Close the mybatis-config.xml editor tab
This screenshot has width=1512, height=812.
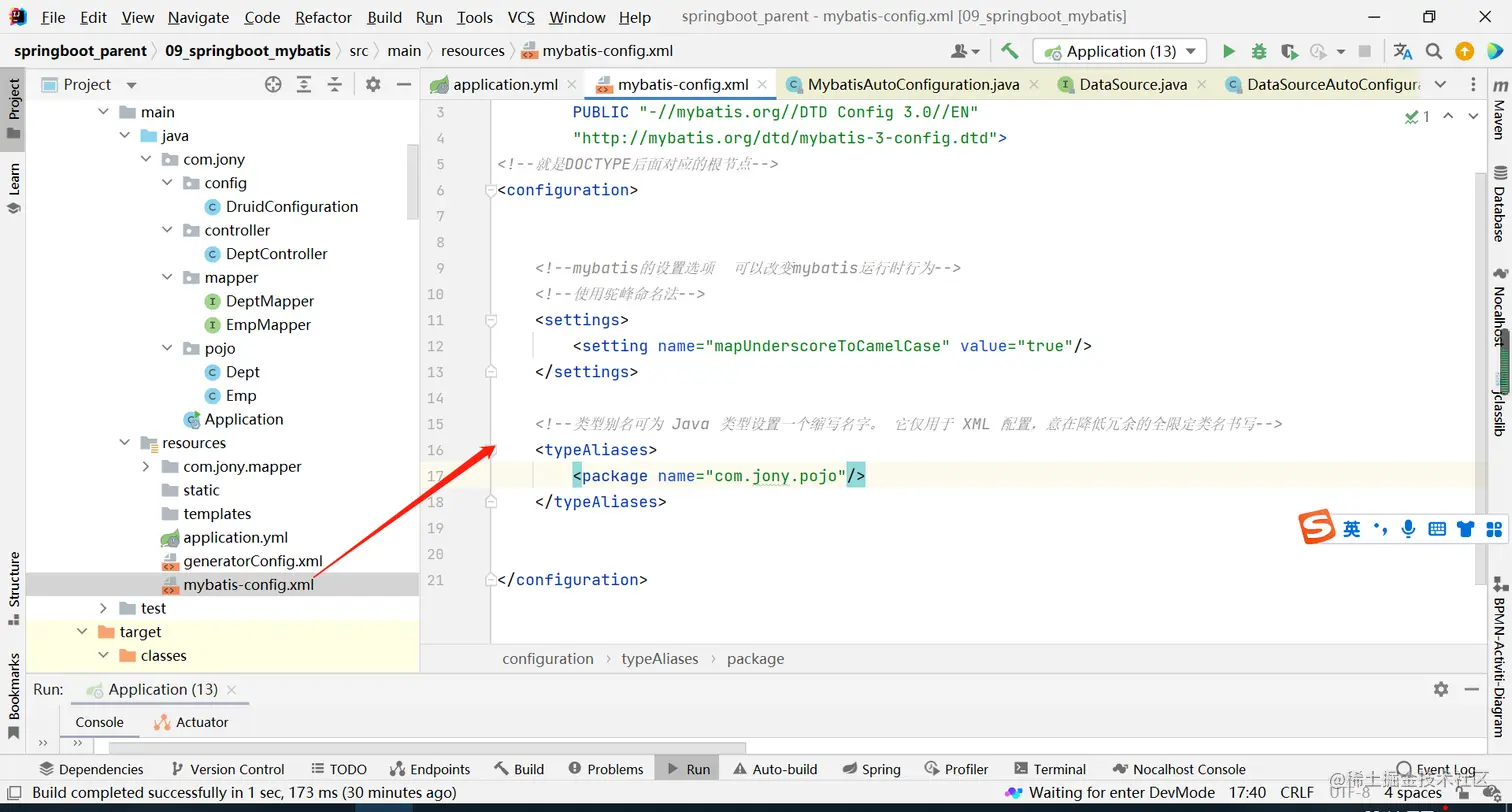(x=762, y=85)
